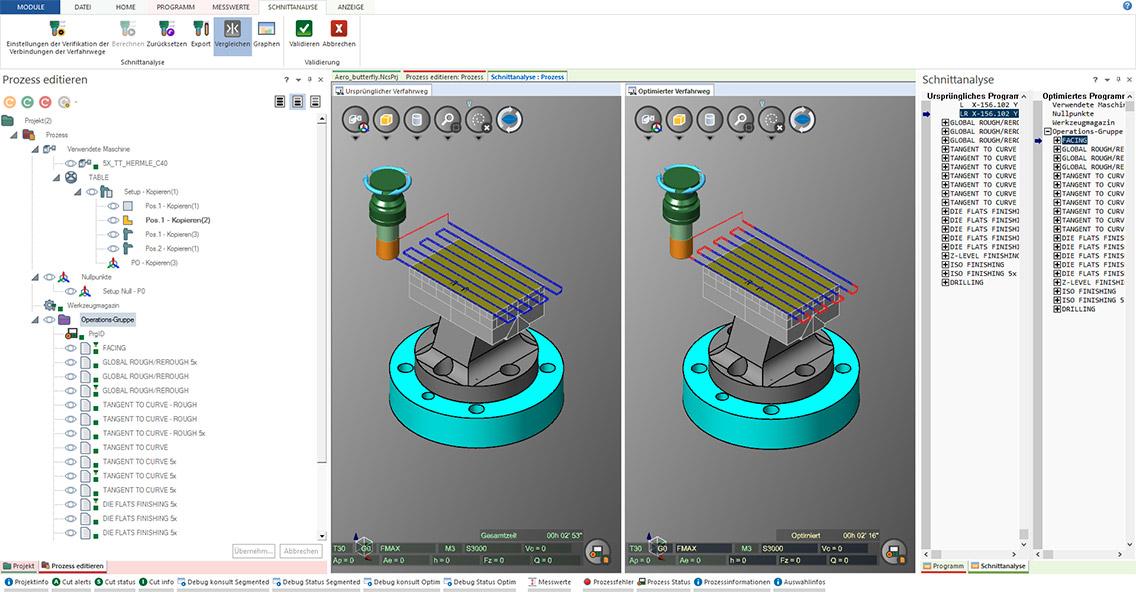Collapse Operations-Gruppe in Optimiertes Programm list

1047,132
